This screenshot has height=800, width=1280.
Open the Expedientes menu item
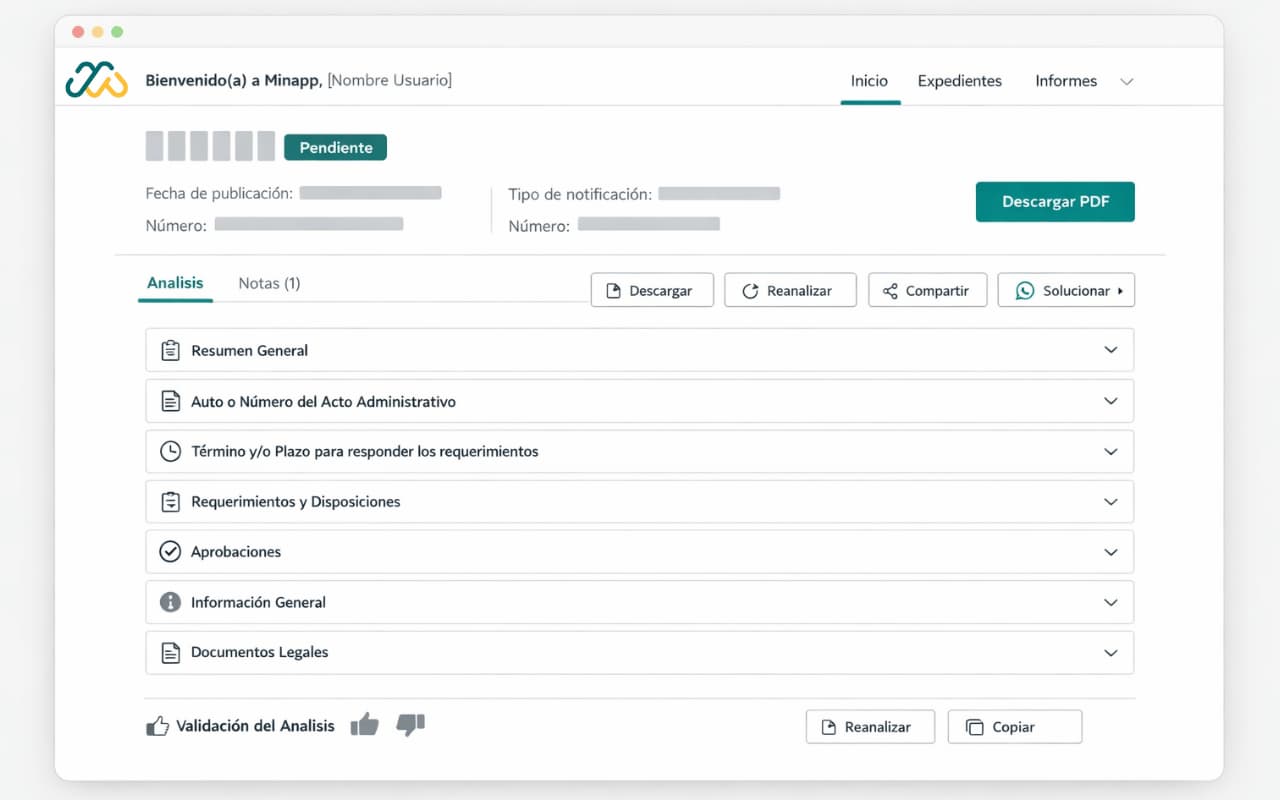(x=959, y=81)
